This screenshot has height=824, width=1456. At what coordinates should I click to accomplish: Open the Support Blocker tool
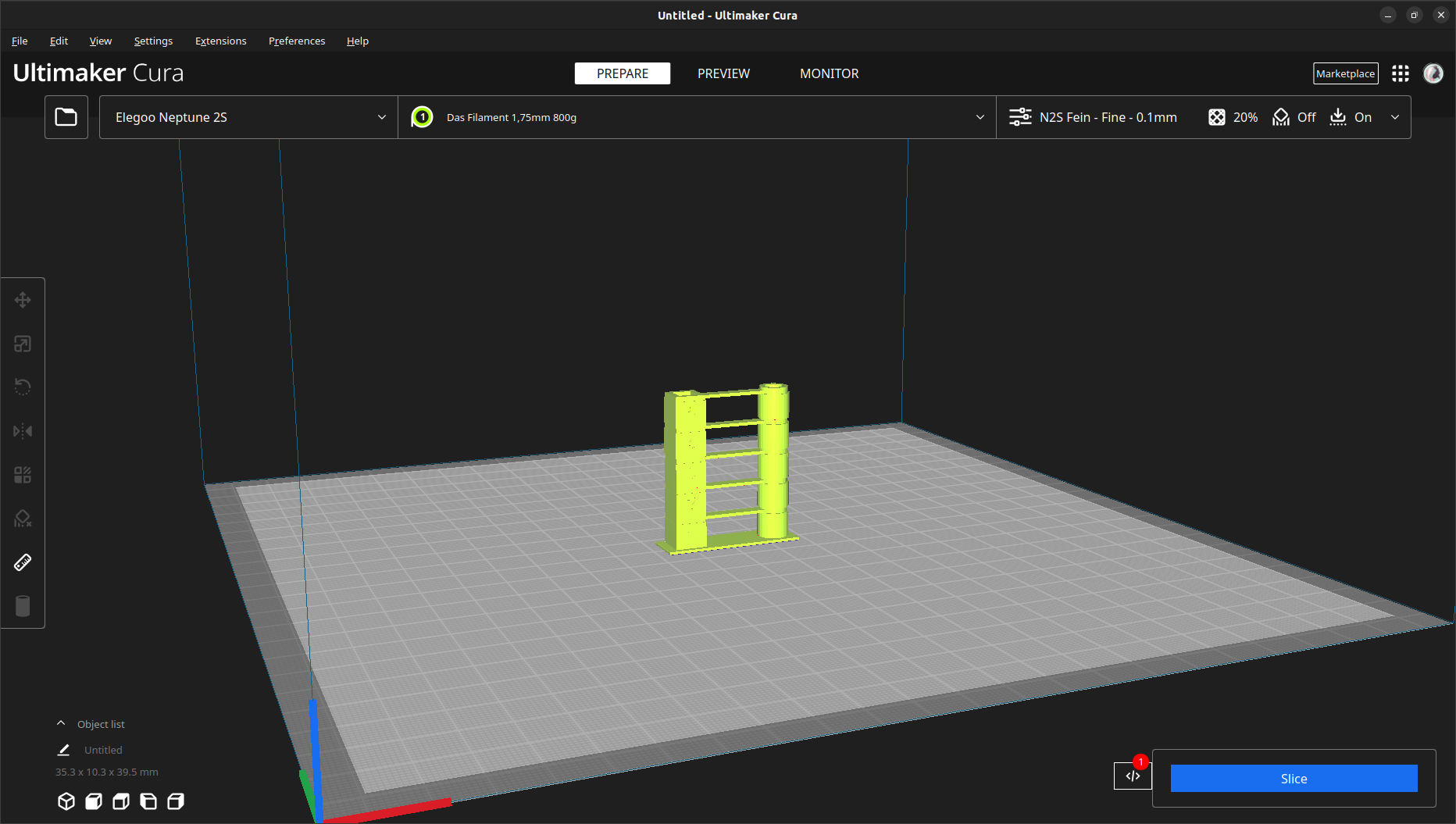(23, 519)
